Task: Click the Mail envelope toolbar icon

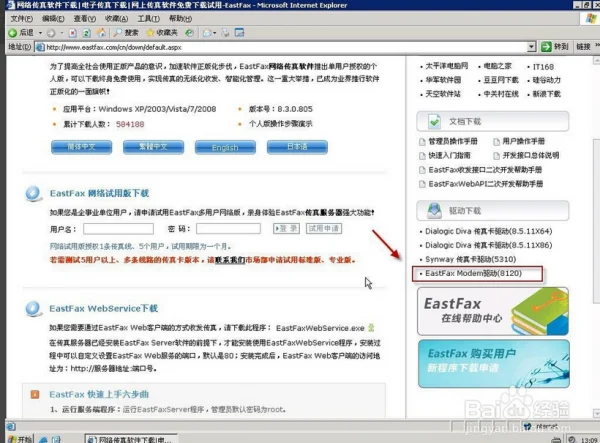Action: [207, 33]
